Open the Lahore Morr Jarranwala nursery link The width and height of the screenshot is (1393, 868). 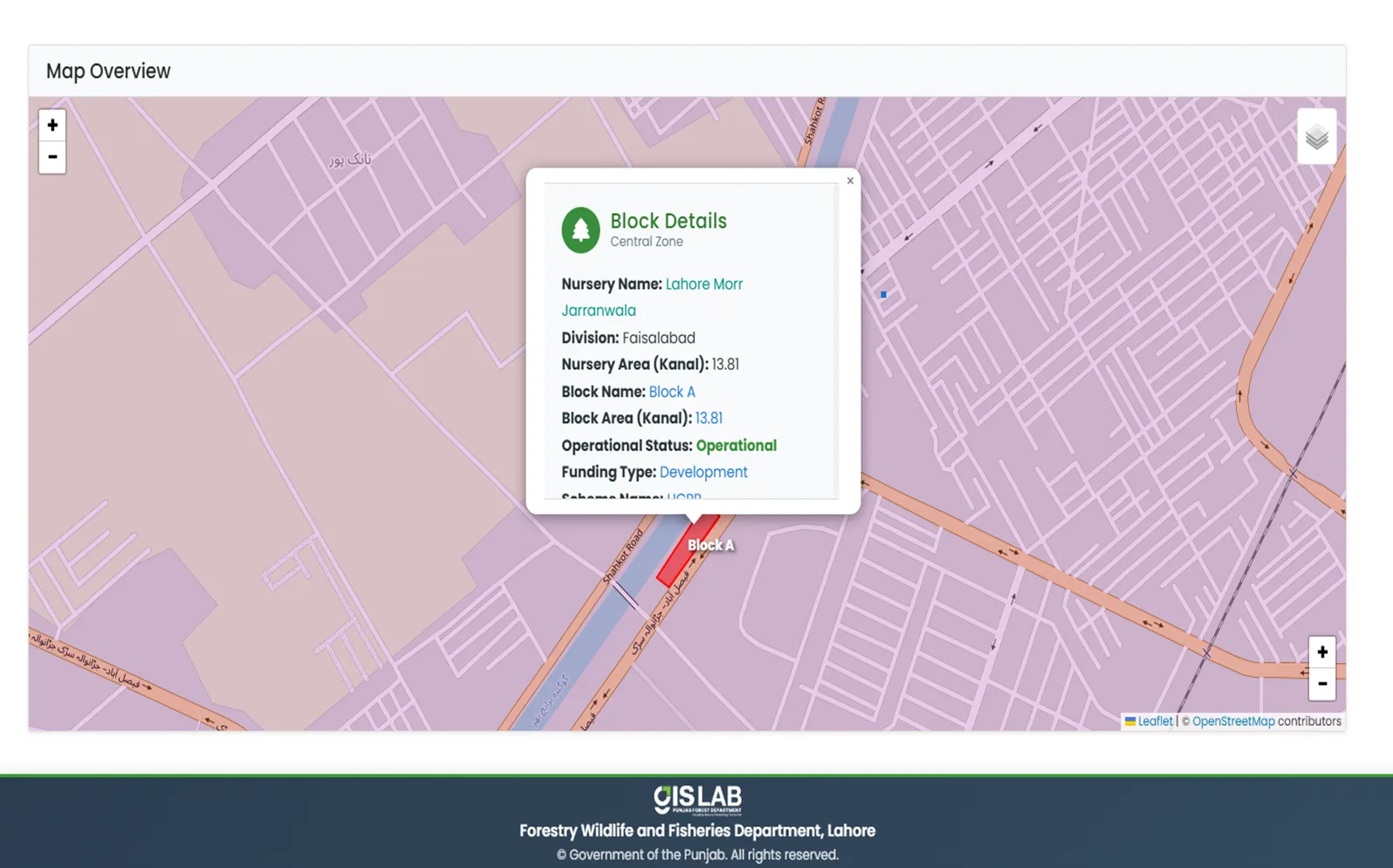point(703,284)
